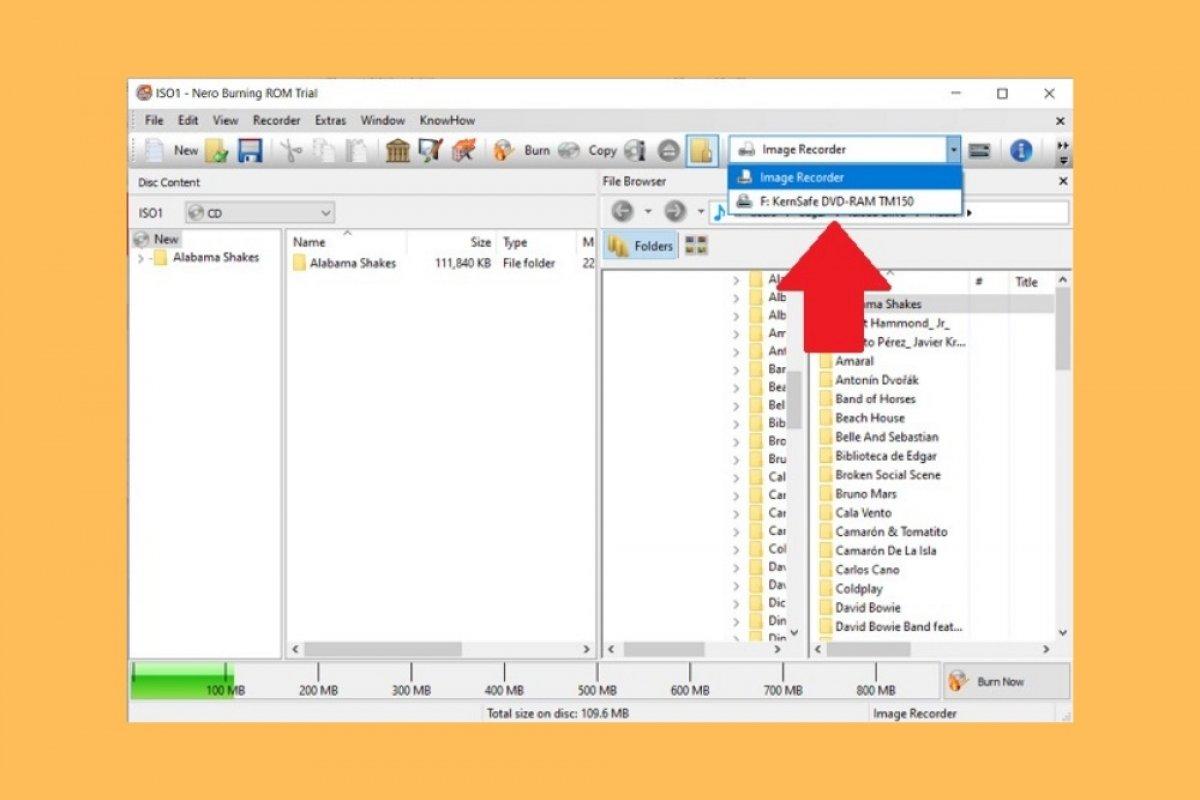Sort Disc Content by Size column header
This screenshot has width=1200, height=800.
[x=451, y=242]
